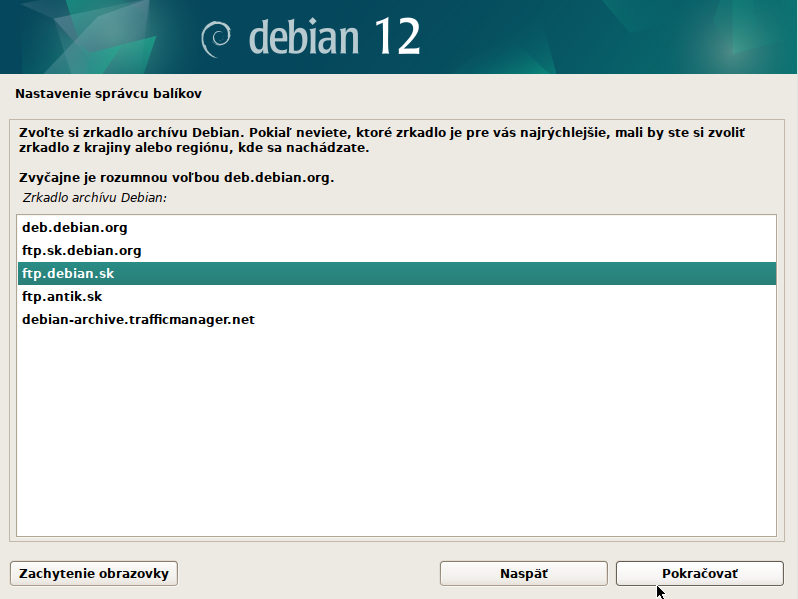Click the "Zrkadlo archívu Debian:" label
Screen dimensions: 798x599
click(94, 198)
